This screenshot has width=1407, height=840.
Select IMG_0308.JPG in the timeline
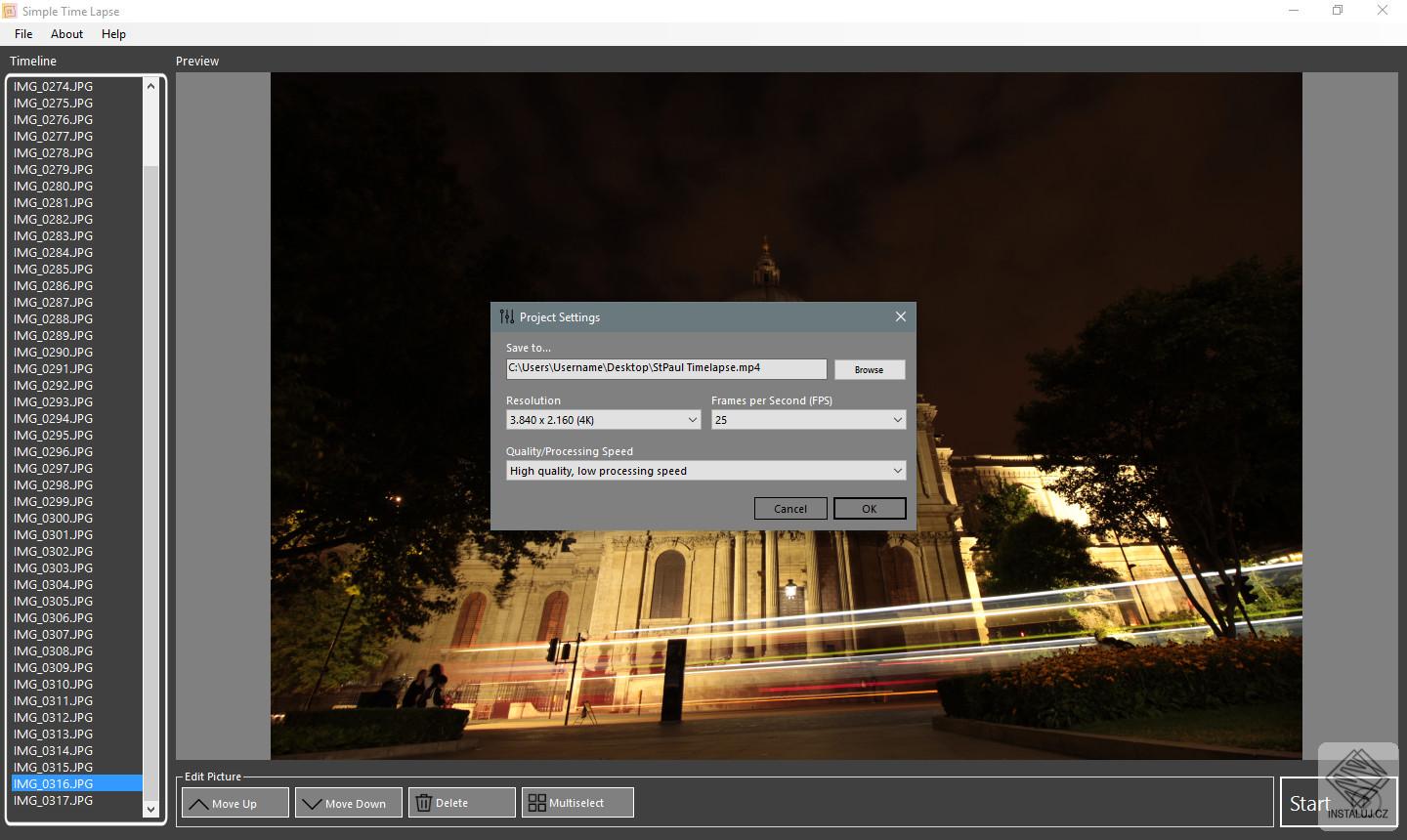(77, 651)
